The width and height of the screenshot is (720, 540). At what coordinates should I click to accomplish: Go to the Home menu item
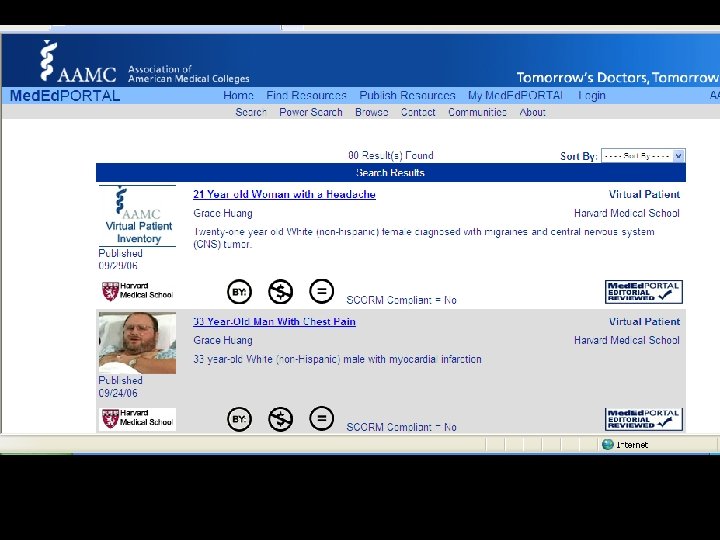tap(238, 96)
